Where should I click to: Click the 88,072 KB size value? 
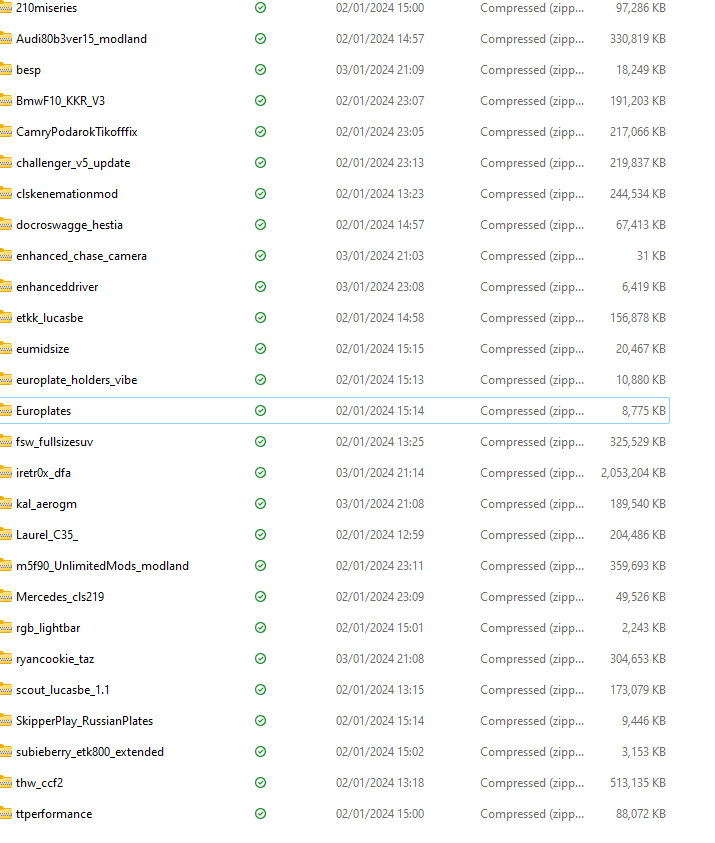pos(641,814)
